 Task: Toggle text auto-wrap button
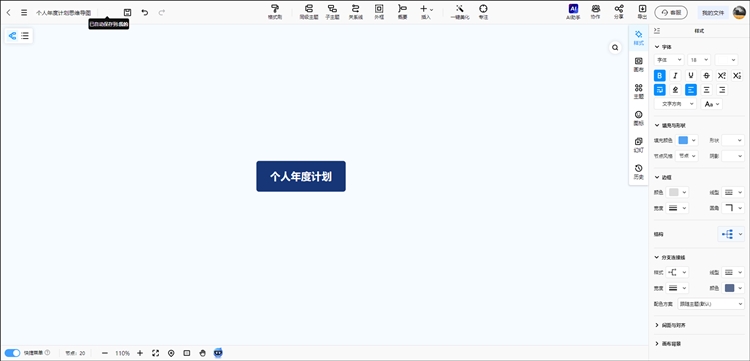click(x=660, y=89)
